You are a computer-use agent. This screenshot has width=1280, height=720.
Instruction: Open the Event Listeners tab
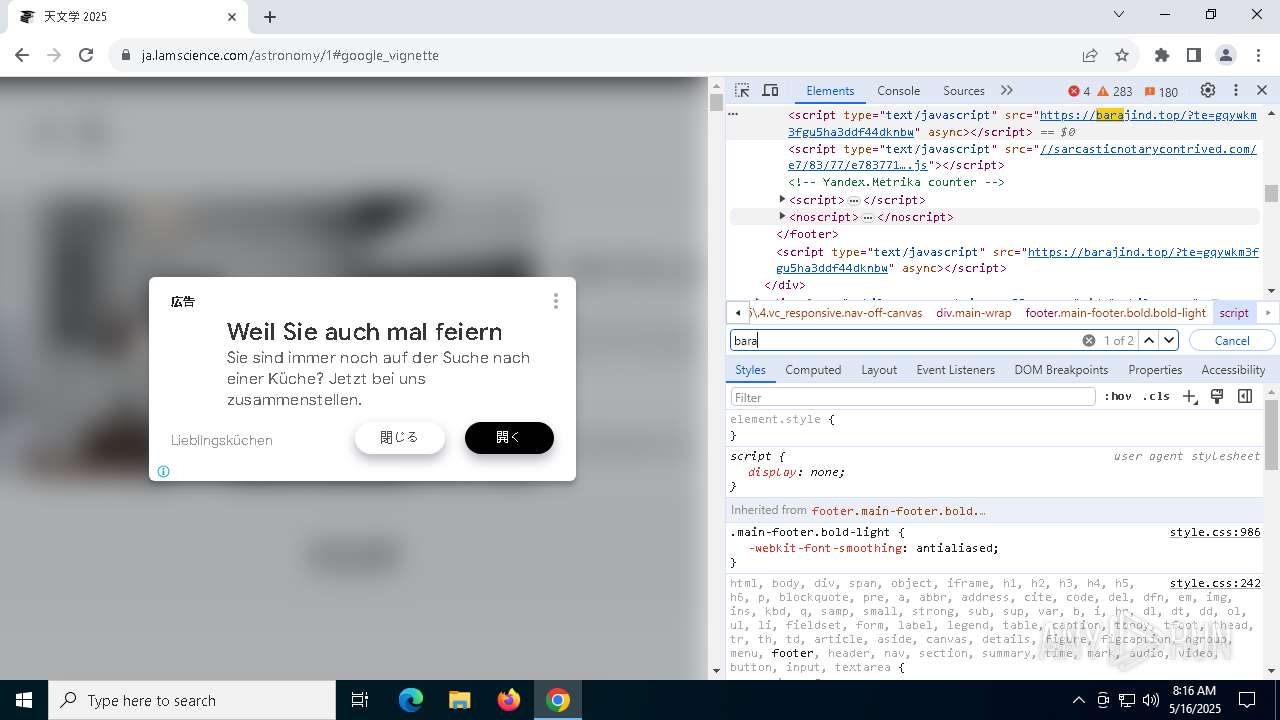(x=955, y=370)
